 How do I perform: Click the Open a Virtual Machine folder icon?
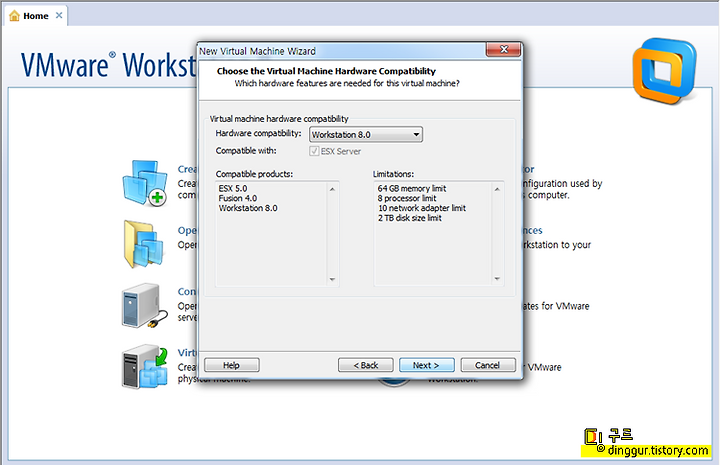click(144, 244)
